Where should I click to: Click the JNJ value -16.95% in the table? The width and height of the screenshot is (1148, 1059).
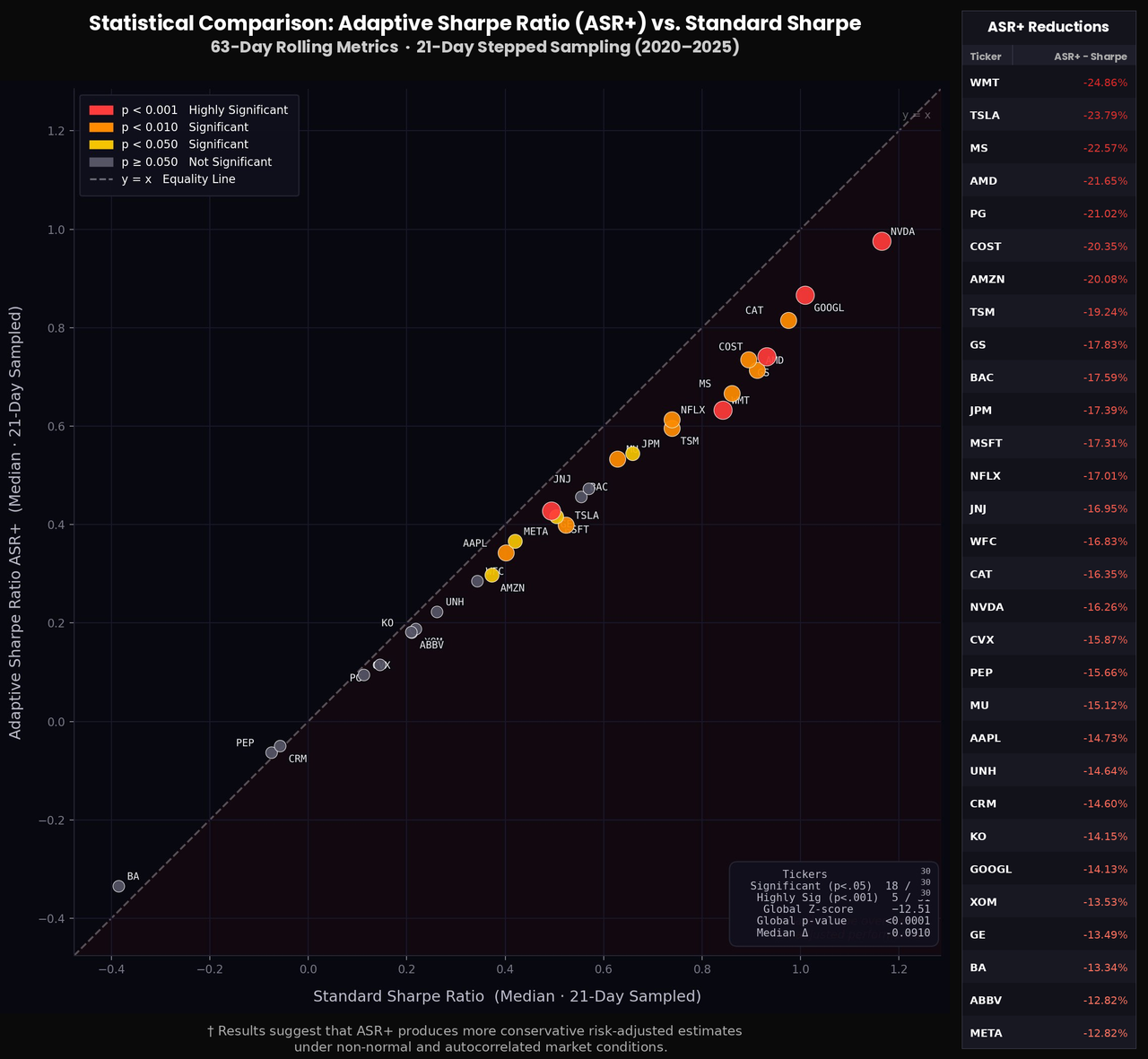1105,508
